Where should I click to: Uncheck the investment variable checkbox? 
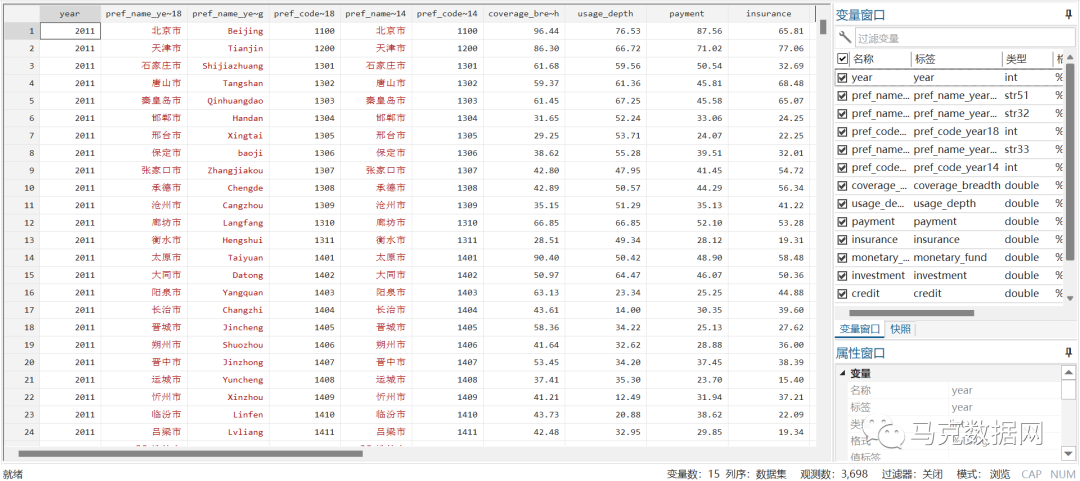[x=842, y=276]
